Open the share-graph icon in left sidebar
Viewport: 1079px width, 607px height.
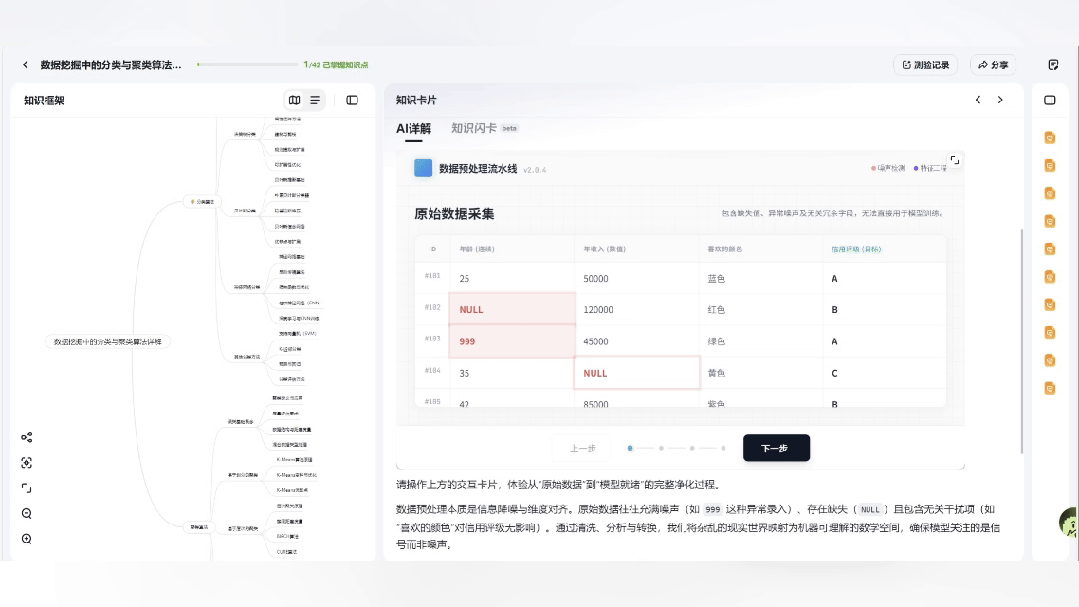coord(27,437)
